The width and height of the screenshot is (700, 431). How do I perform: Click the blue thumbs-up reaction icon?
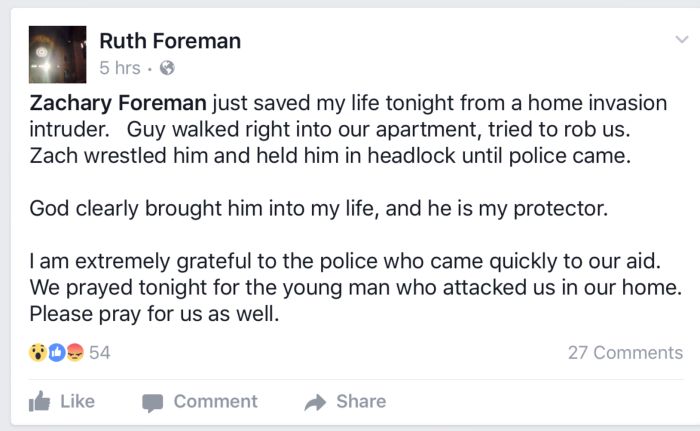point(56,352)
